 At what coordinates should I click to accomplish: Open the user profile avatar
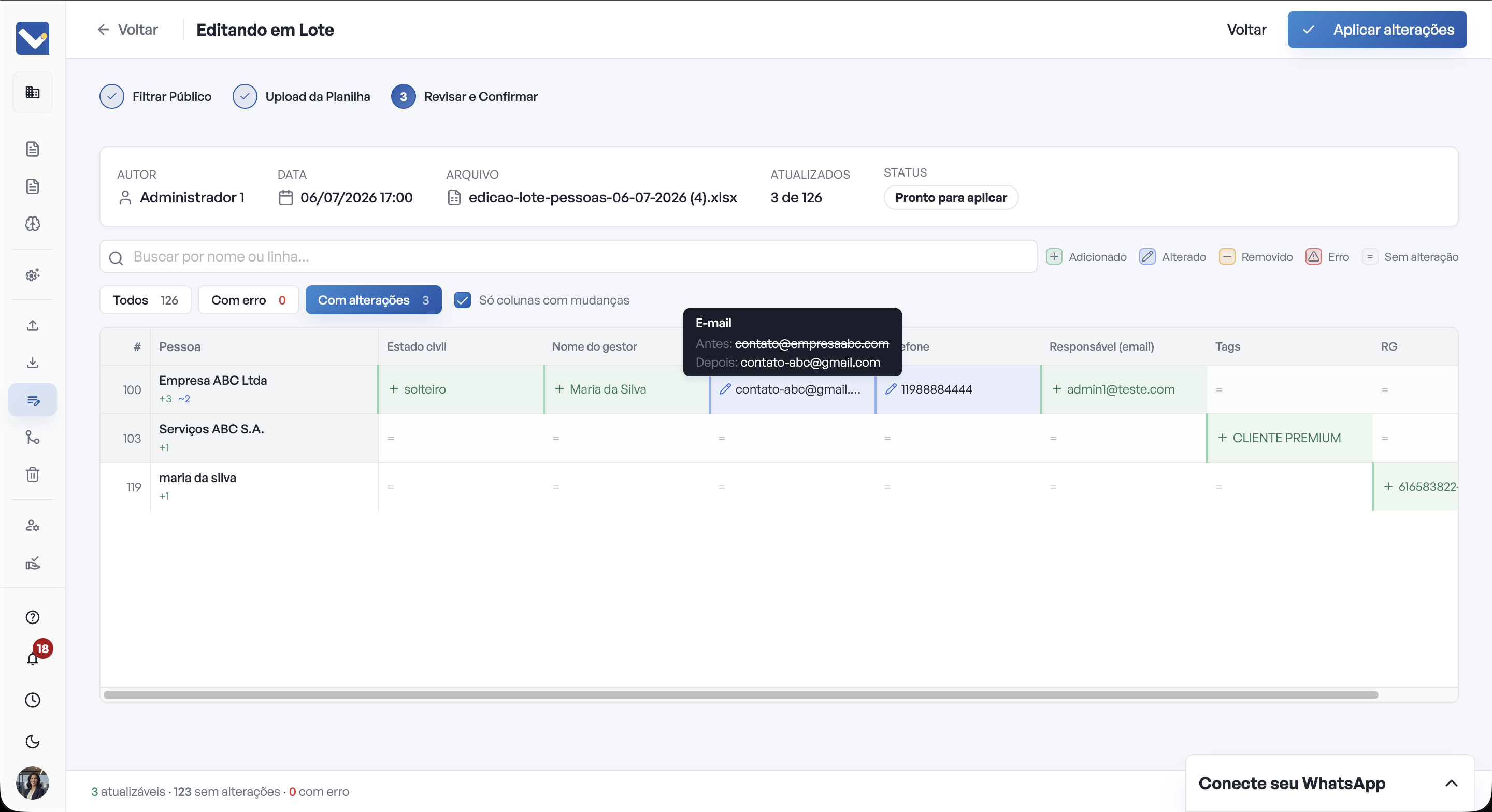pyautogui.click(x=33, y=783)
